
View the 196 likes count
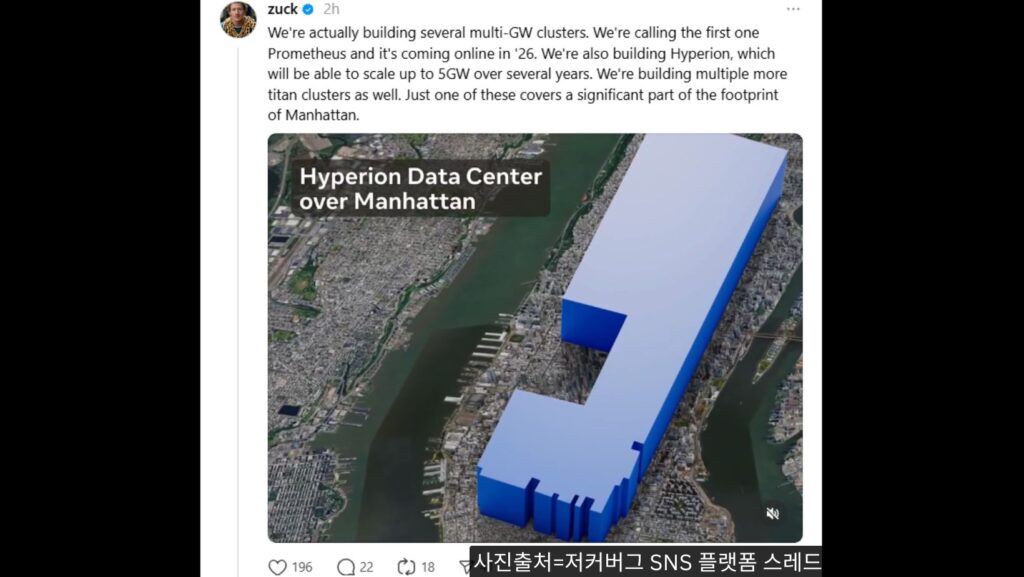pyautogui.click(x=302, y=568)
